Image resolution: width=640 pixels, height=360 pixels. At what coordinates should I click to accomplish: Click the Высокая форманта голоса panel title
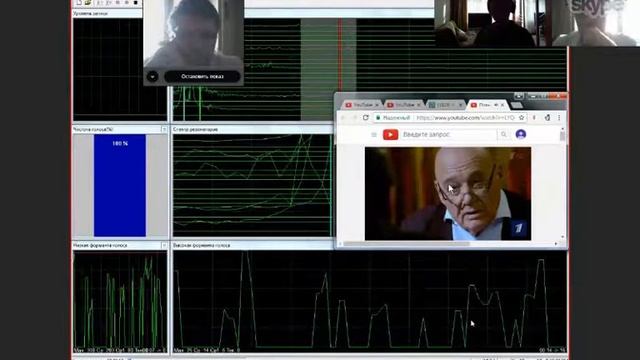coord(201,245)
